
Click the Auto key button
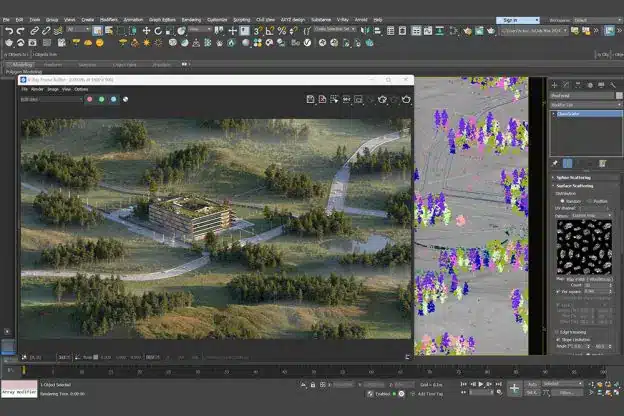click(532, 384)
